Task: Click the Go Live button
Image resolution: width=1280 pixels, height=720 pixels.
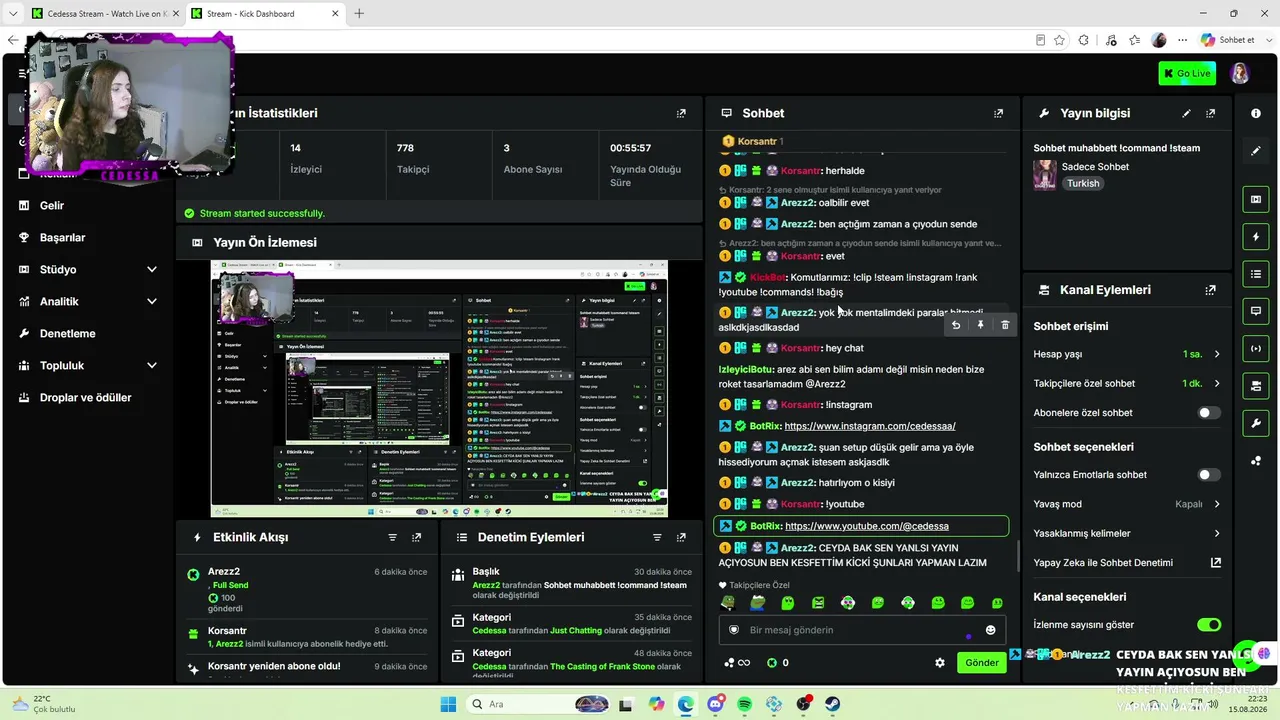Action: pos(1187,73)
